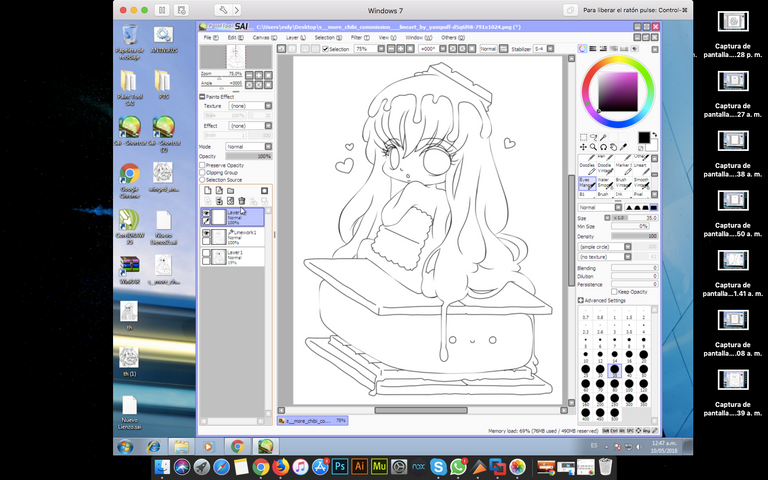Open the Edit menu
Image resolution: width=768 pixels, height=480 pixels.
(236, 38)
